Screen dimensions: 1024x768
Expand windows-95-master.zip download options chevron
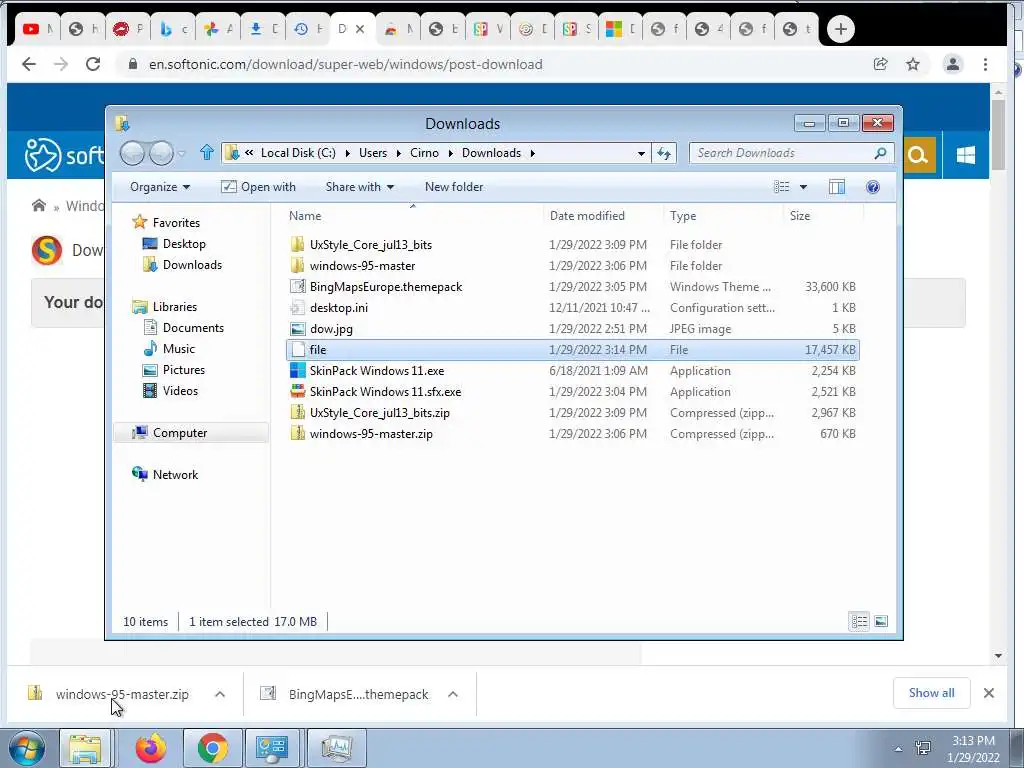pyautogui.click(x=220, y=694)
